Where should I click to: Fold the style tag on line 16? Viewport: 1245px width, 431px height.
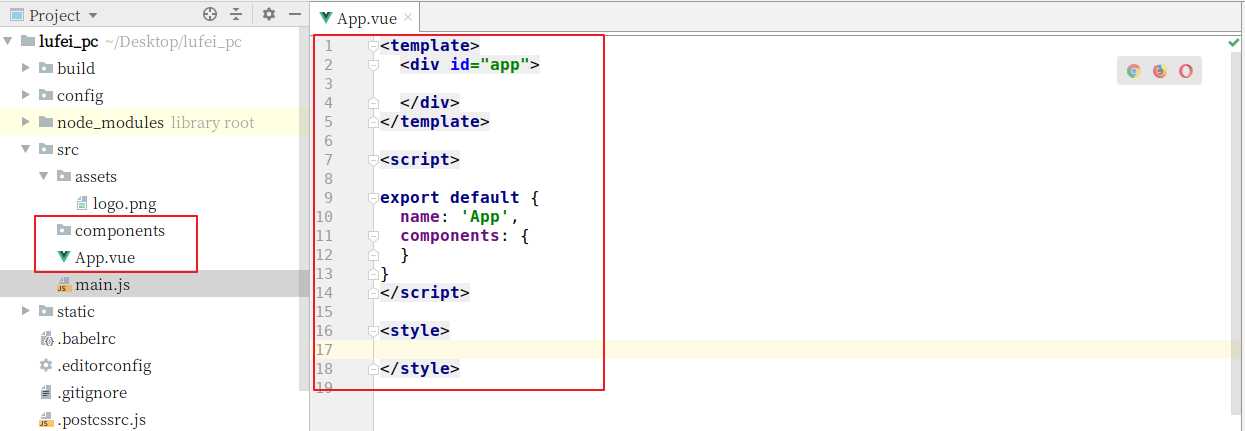[373, 331]
